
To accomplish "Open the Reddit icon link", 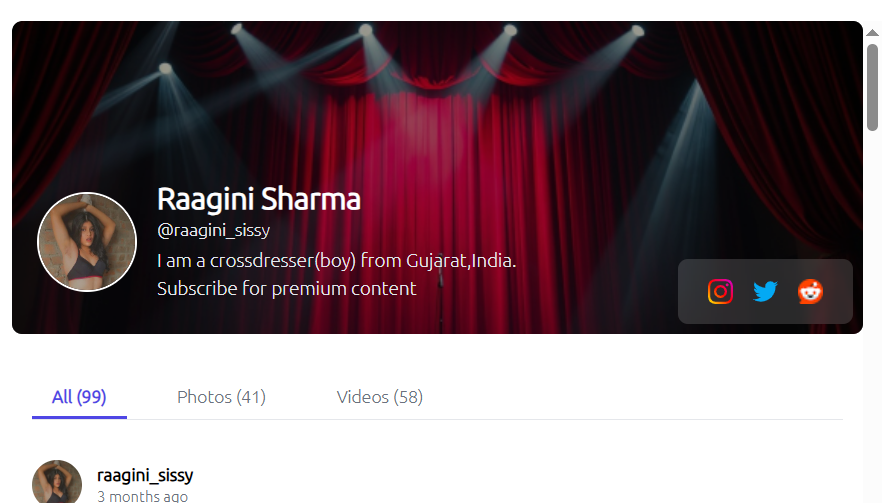I will coord(810,292).
